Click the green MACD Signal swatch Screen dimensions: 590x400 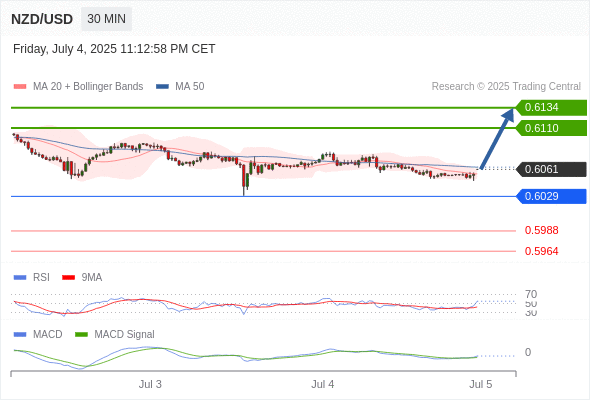point(81,334)
